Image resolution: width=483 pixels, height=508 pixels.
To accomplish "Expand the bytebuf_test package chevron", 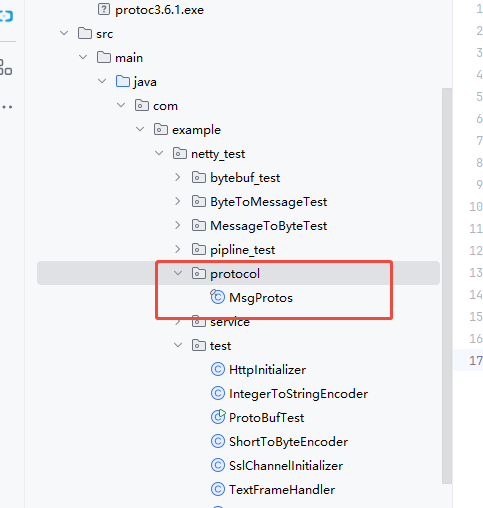I will [x=178, y=177].
